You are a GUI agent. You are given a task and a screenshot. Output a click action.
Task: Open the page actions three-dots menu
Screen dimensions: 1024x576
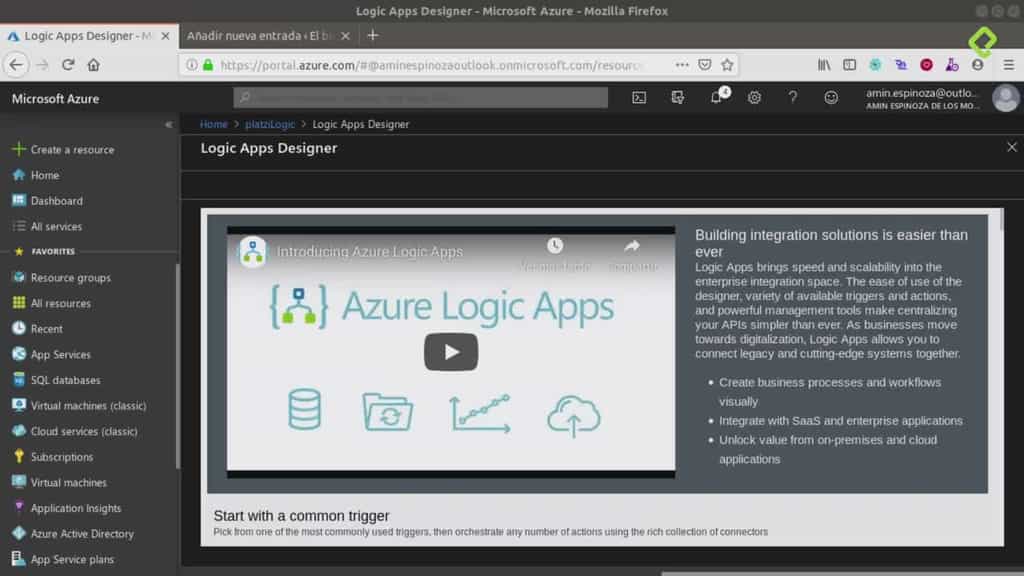click(682, 65)
